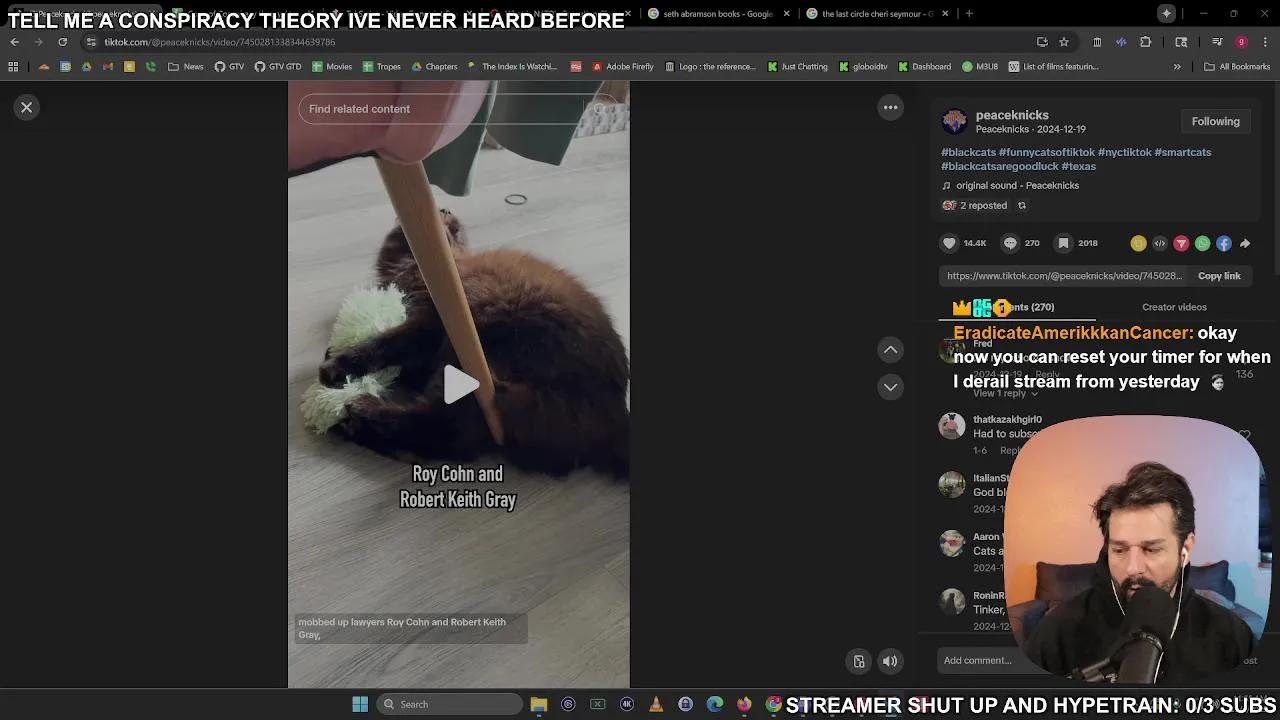Open the GTV bookmark
1280x720 pixels.
[229, 67]
